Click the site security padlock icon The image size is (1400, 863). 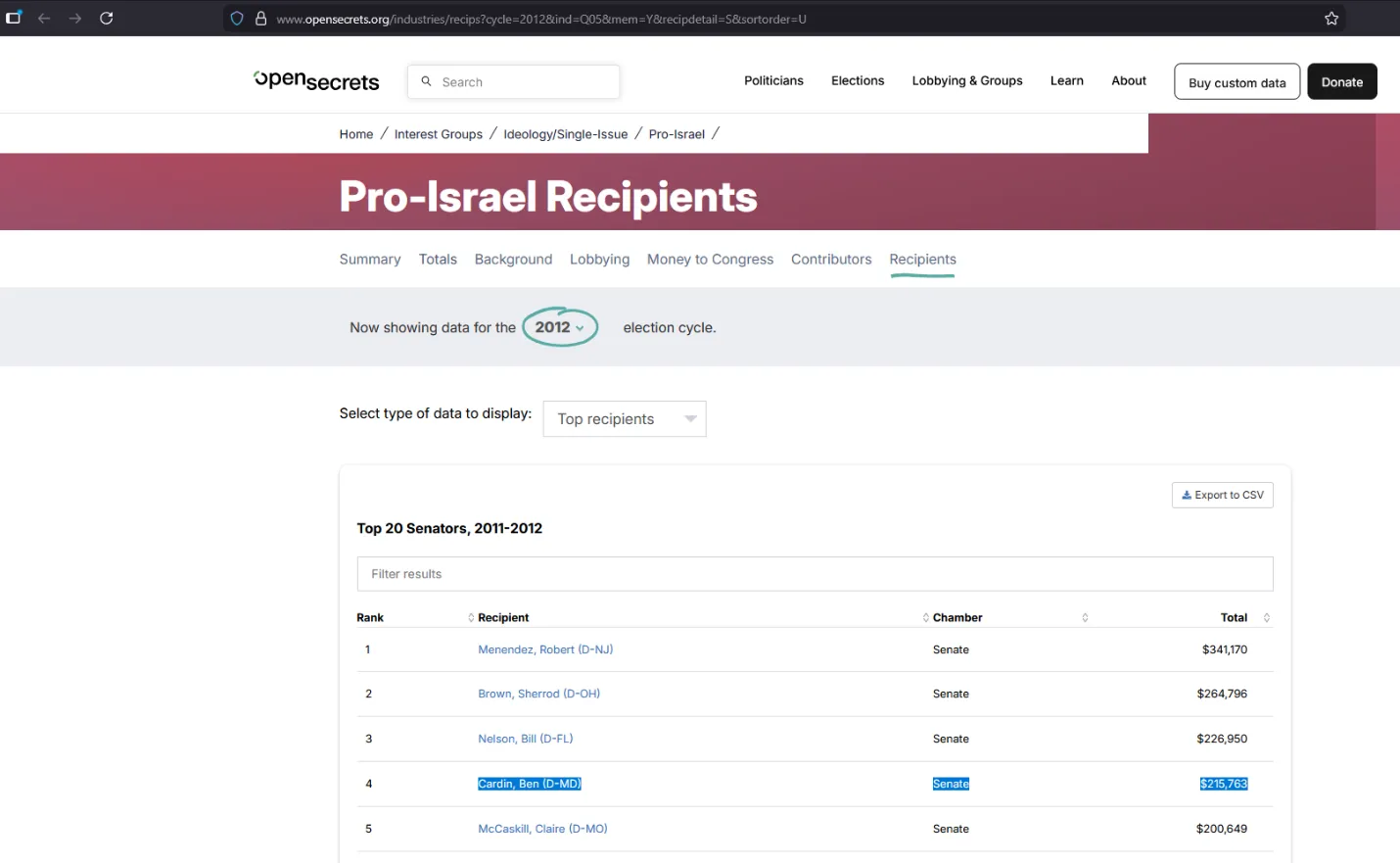[x=261, y=19]
